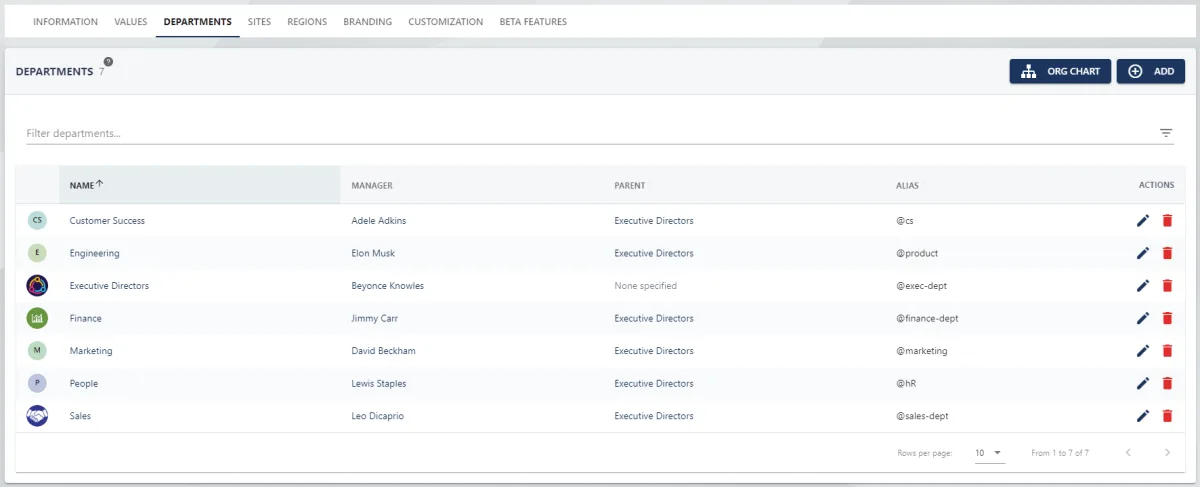This screenshot has height=487, width=1200.
Task: Open the Customization tab
Action: point(446,21)
